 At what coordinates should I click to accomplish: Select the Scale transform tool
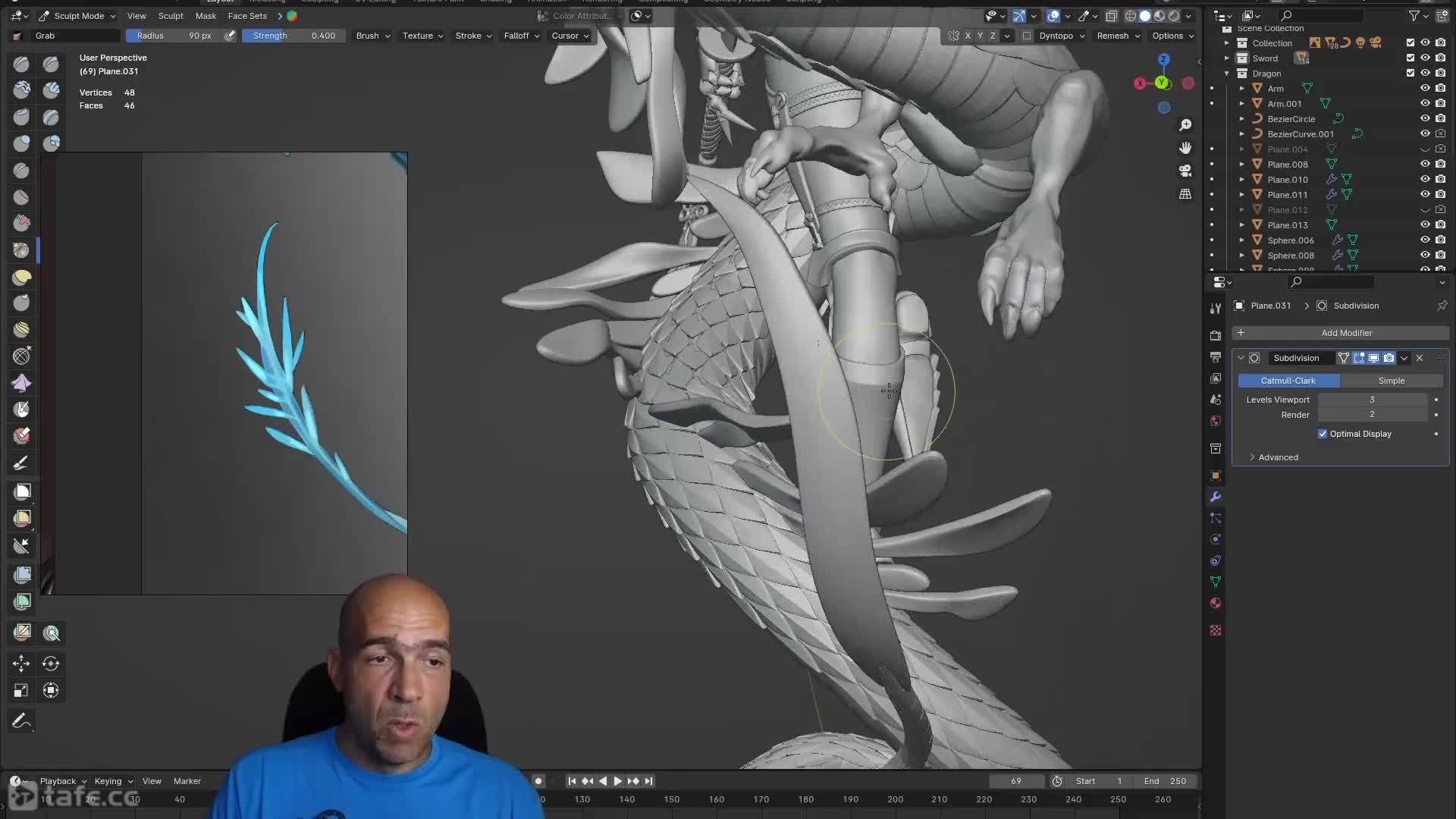coord(21,690)
